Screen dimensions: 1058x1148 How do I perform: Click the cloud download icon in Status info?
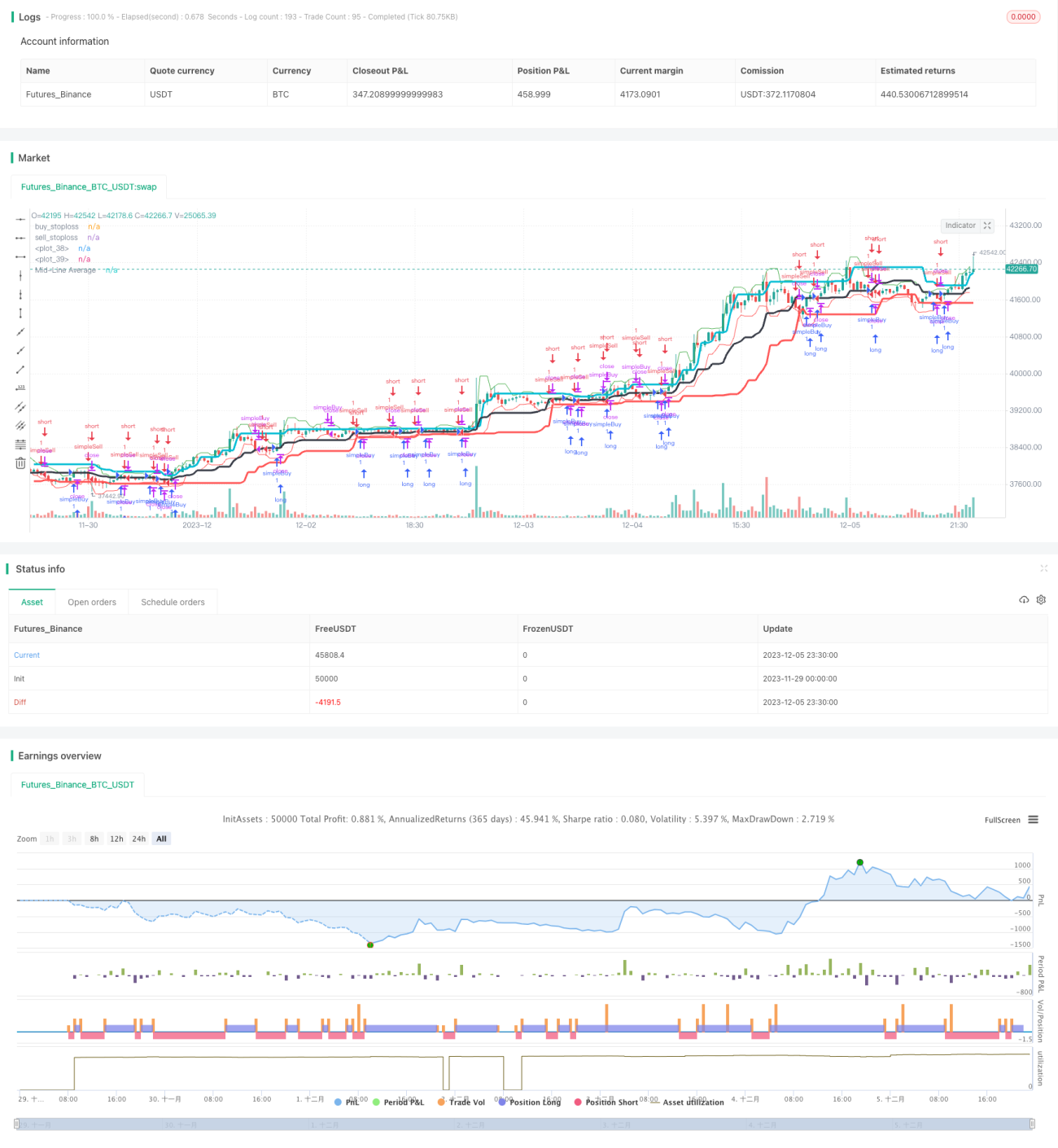pyautogui.click(x=1024, y=600)
